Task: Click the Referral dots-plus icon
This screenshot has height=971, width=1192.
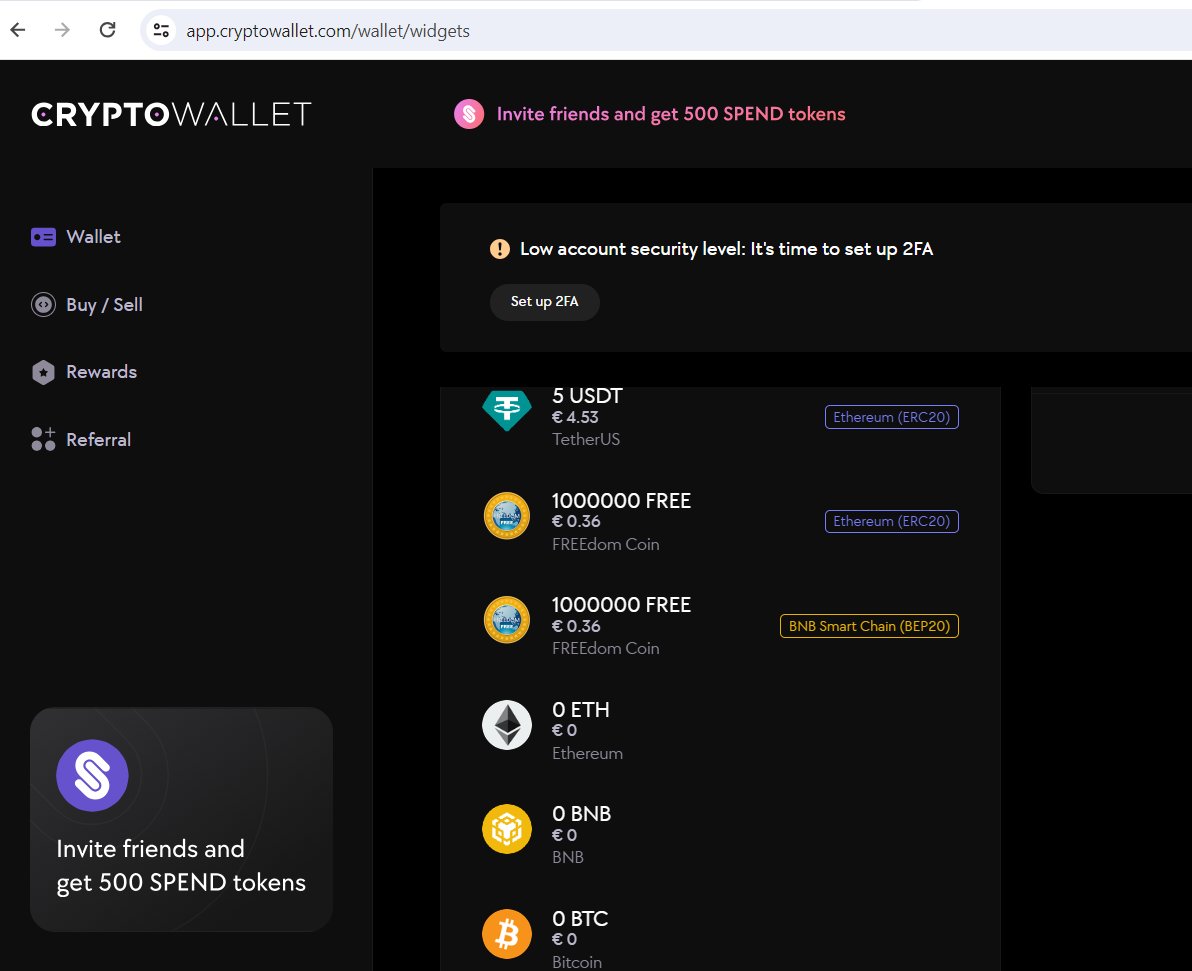Action: pos(43,439)
